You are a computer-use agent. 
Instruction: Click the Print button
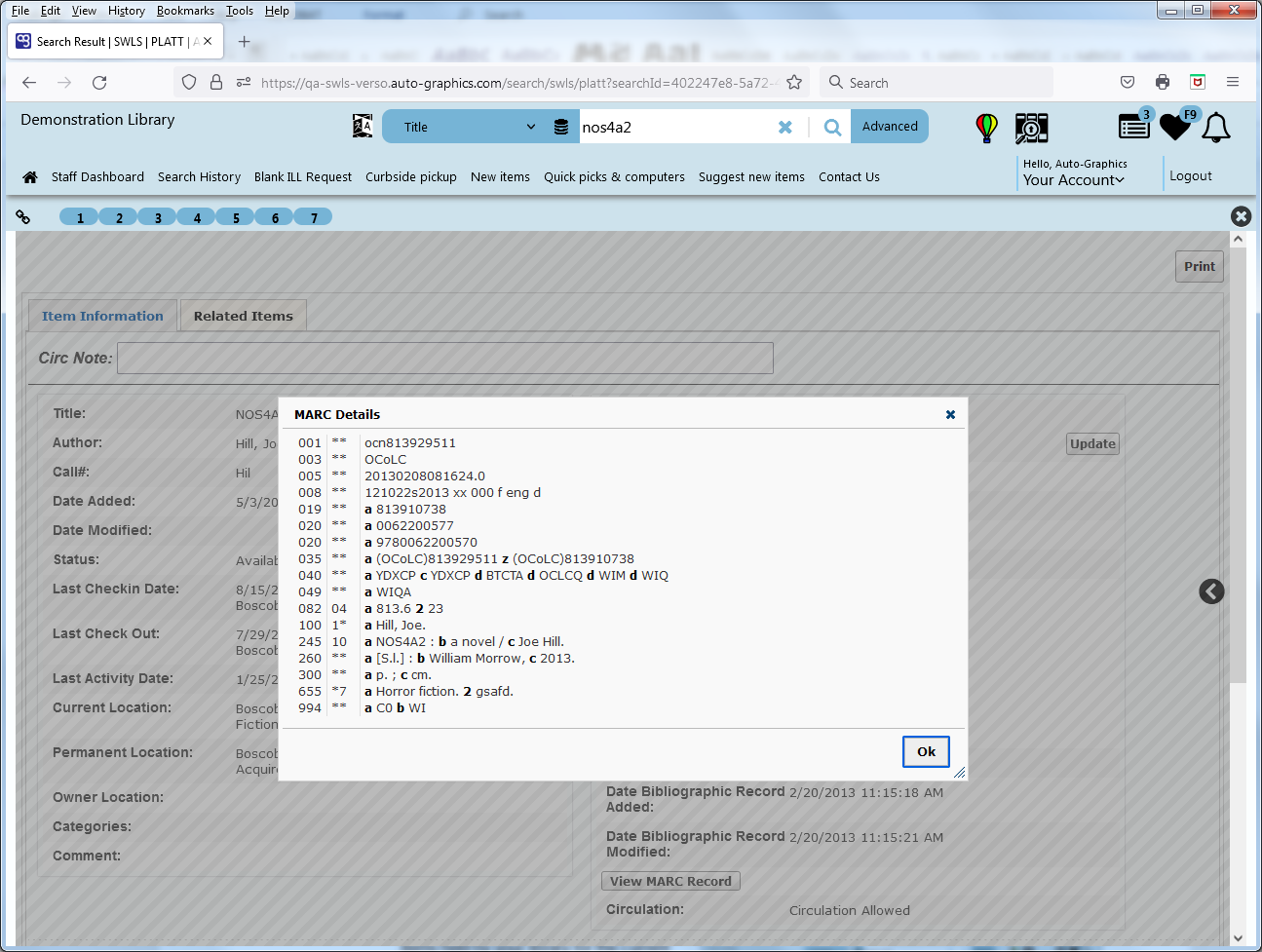1199,266
